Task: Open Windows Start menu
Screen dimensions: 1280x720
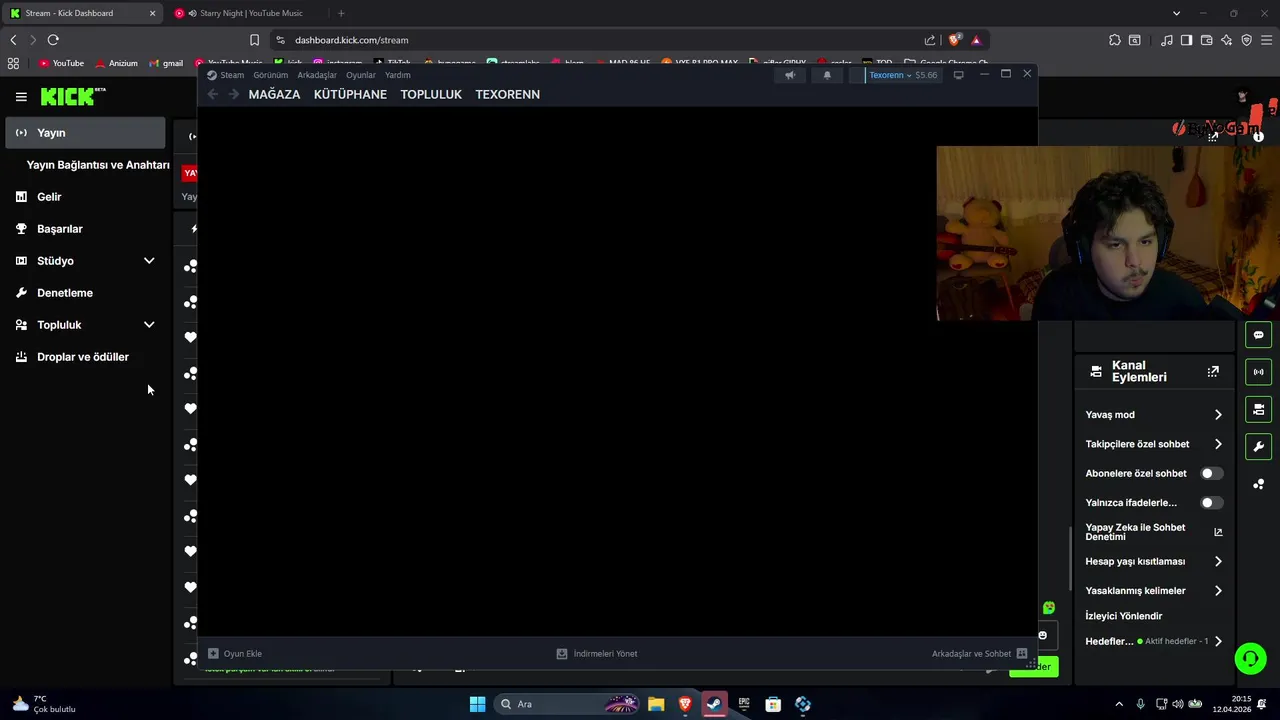Action: (478, 704)
